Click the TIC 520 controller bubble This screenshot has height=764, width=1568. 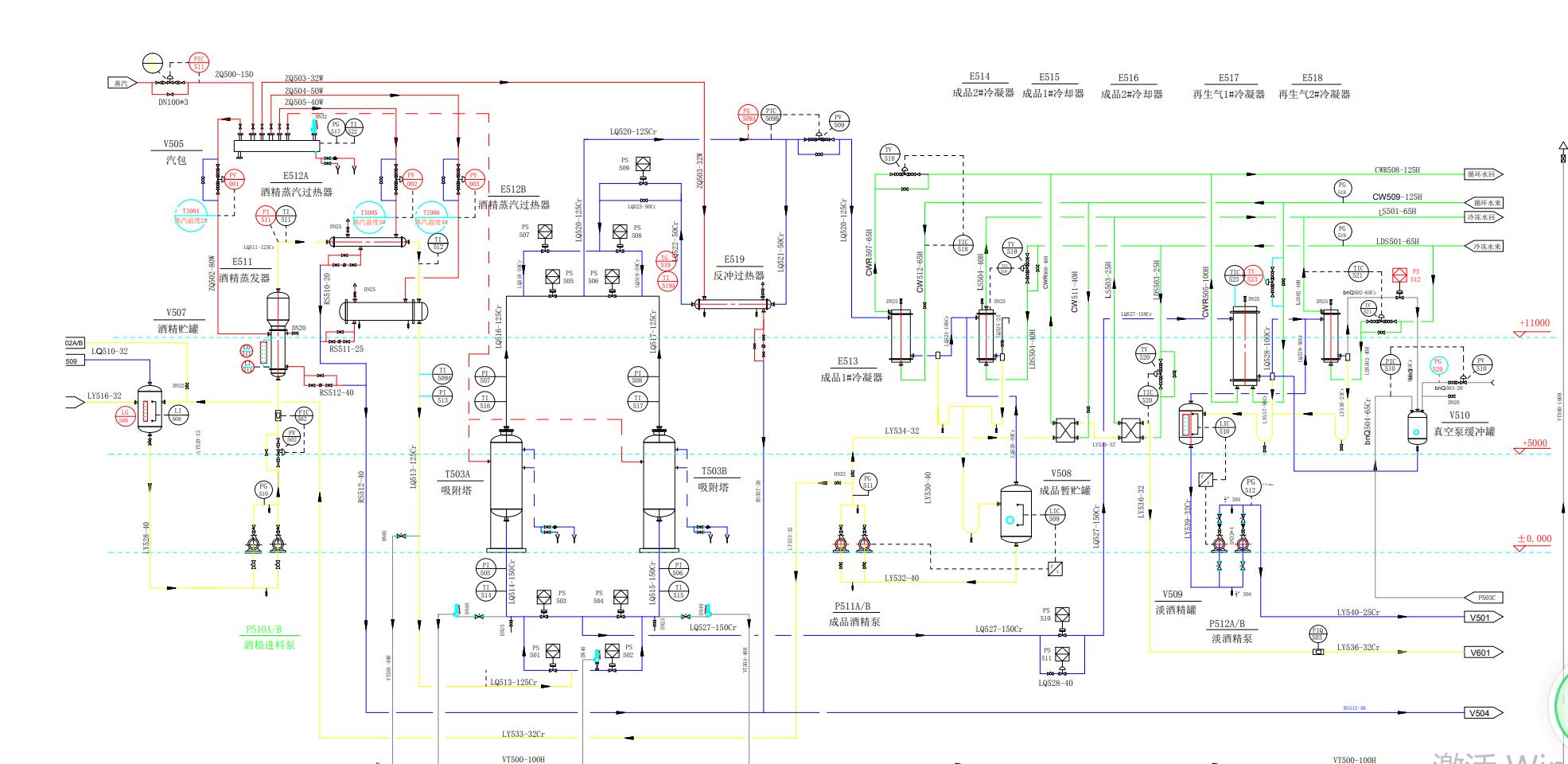[x=1147, y=396]
